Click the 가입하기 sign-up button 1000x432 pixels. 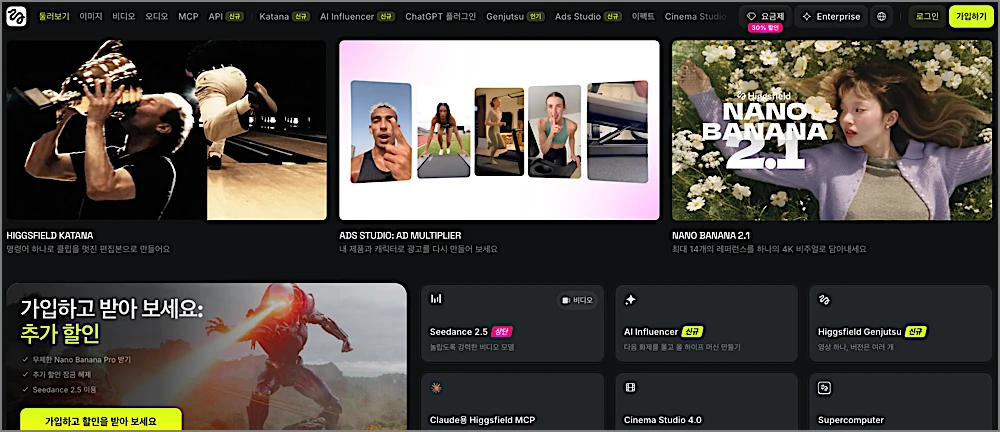tap(971, 17)
